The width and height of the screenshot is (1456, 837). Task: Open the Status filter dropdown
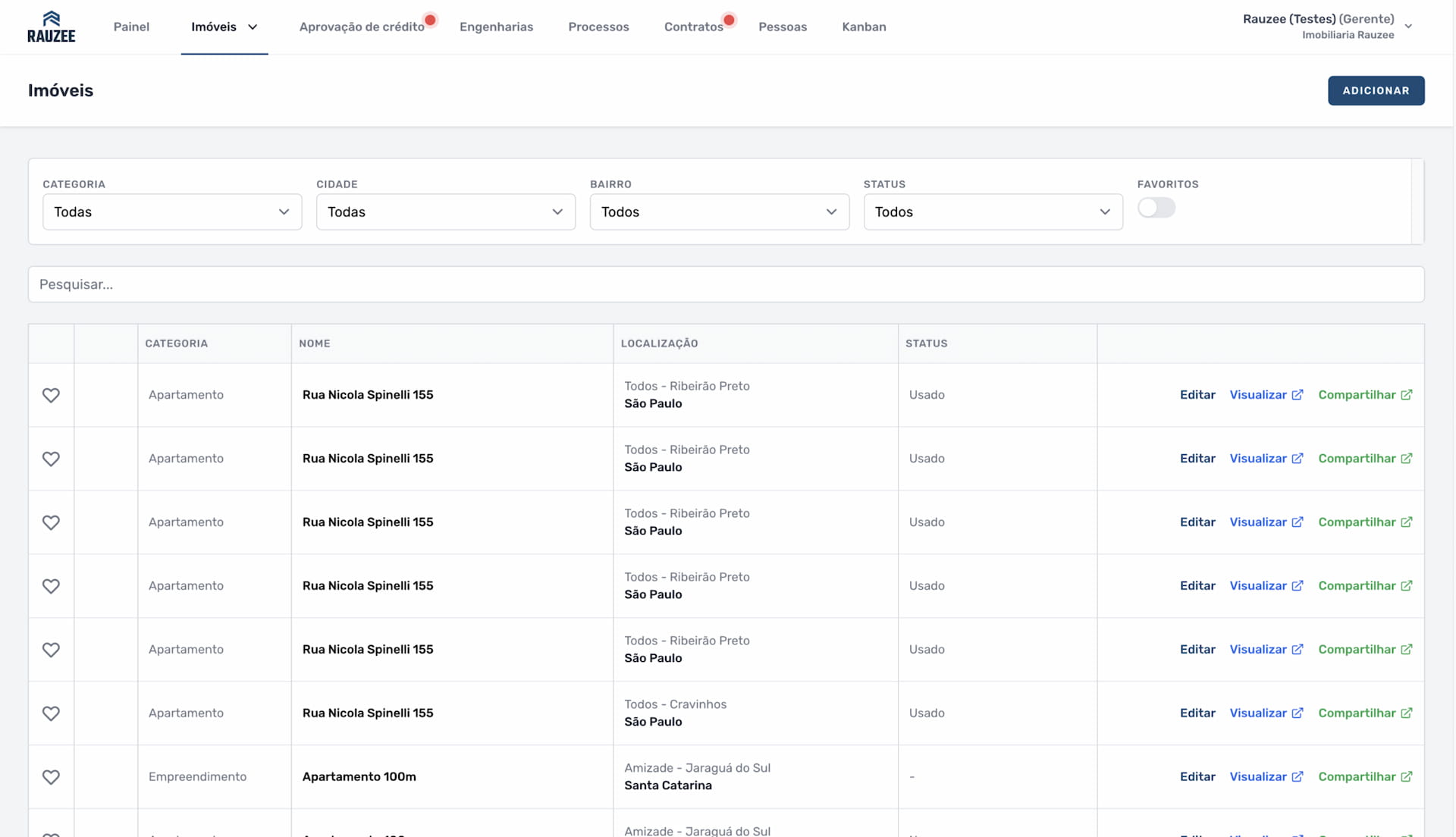(993, 212)
